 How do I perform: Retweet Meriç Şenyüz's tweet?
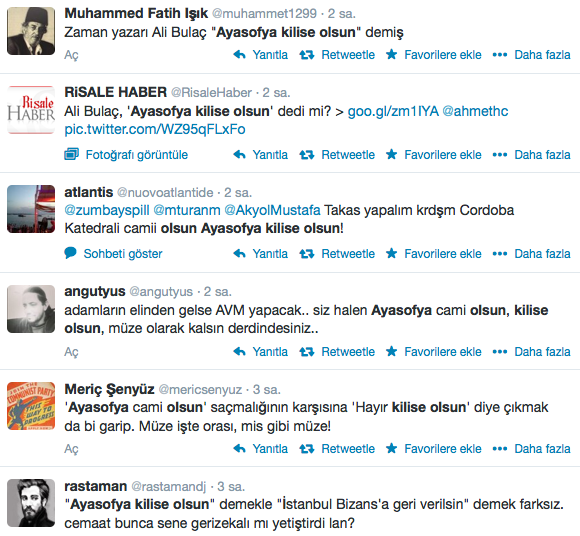pos(337,449)
